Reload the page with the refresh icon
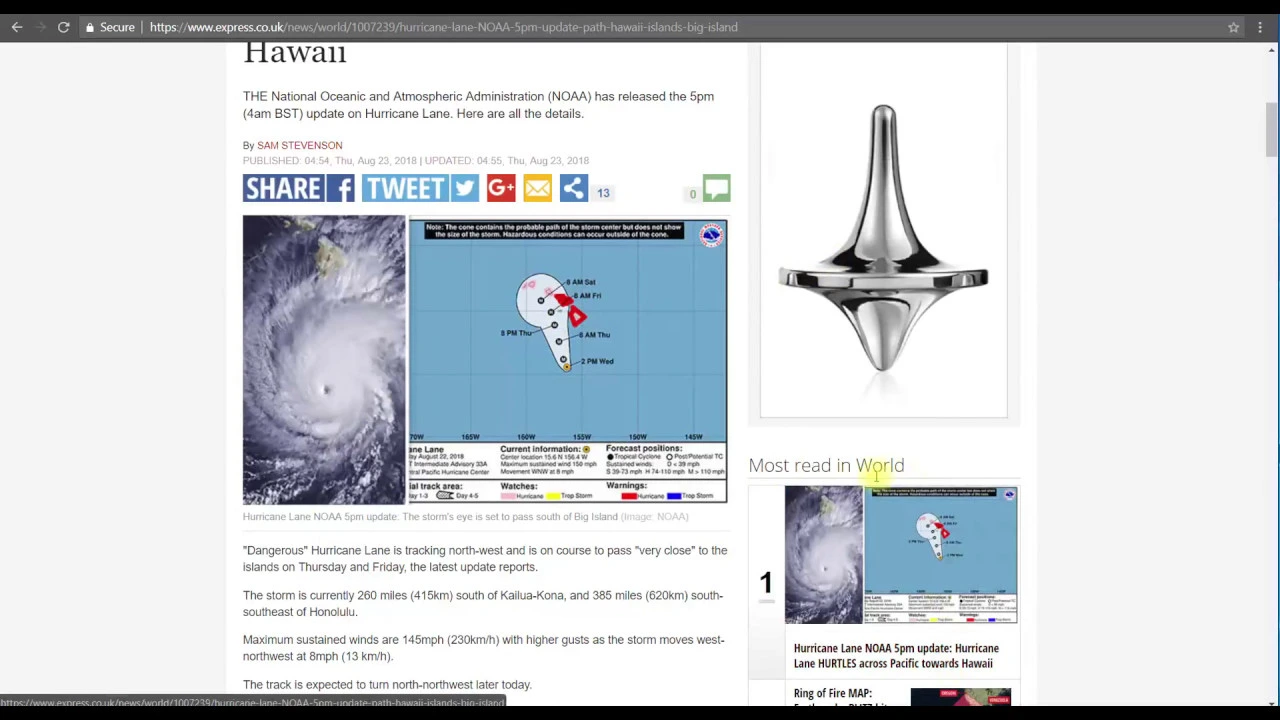The image size is (1280, 720). pos(63,27)
